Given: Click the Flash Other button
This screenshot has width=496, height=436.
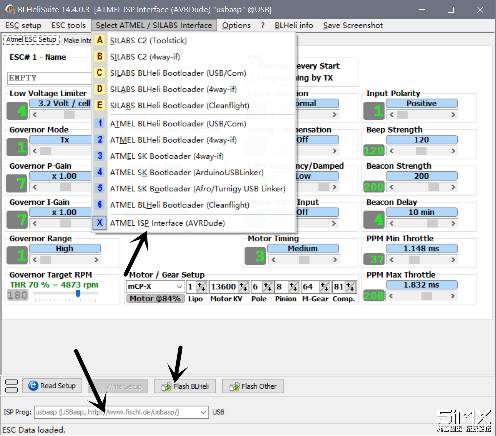Looking at the screenshot, I should pos(253,386).
